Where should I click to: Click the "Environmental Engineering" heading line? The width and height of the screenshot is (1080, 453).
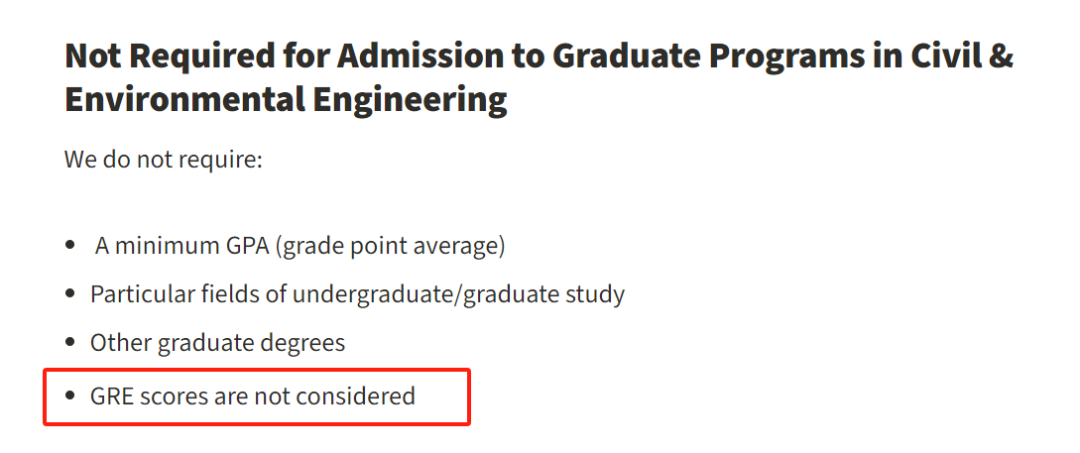[286, 99]
